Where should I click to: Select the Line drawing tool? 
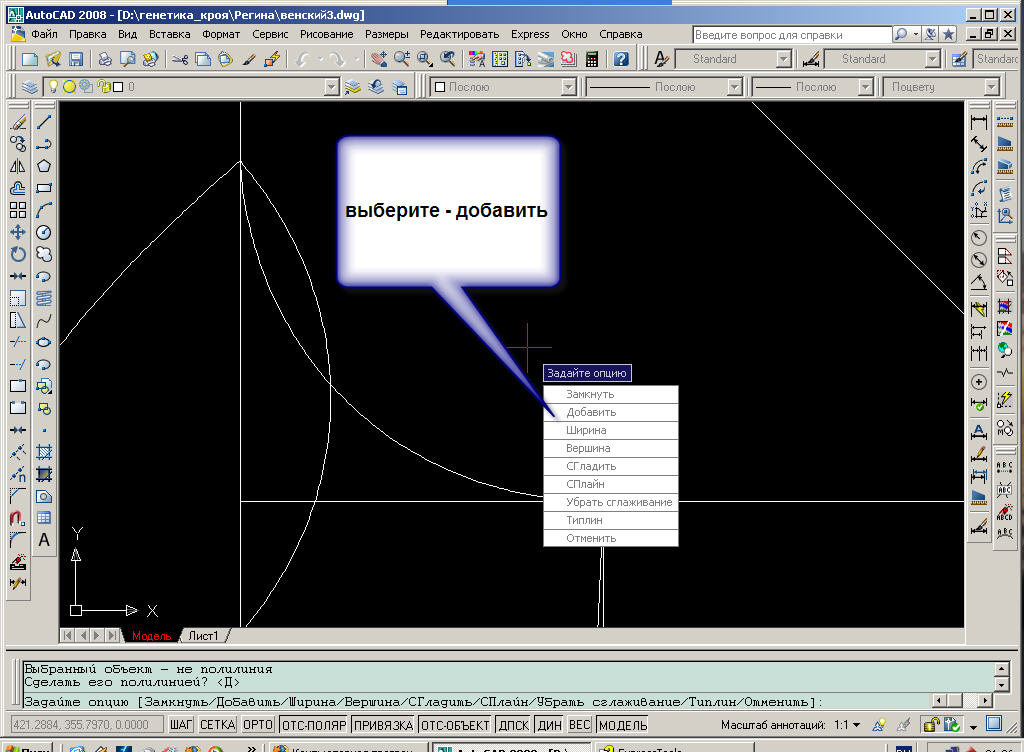44,122
